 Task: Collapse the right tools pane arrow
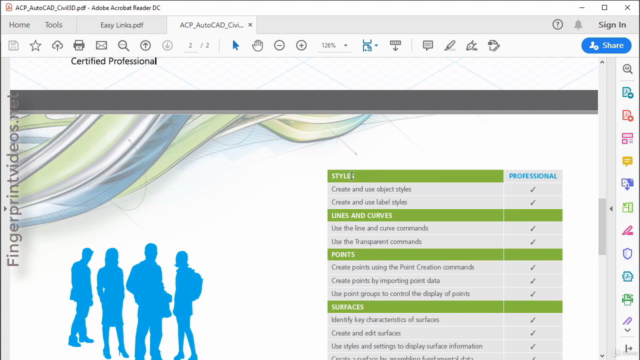tap(611, 209)
